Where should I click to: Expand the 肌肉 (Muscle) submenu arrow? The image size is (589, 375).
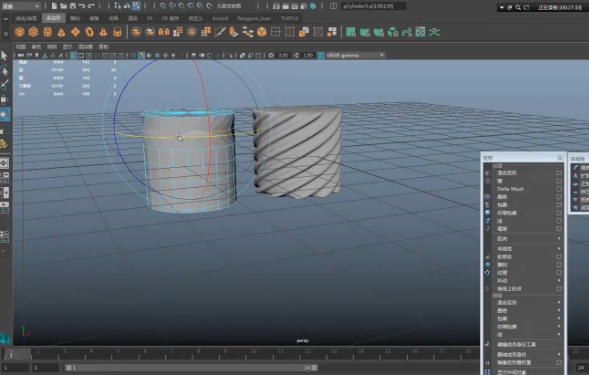click(559, 239)
